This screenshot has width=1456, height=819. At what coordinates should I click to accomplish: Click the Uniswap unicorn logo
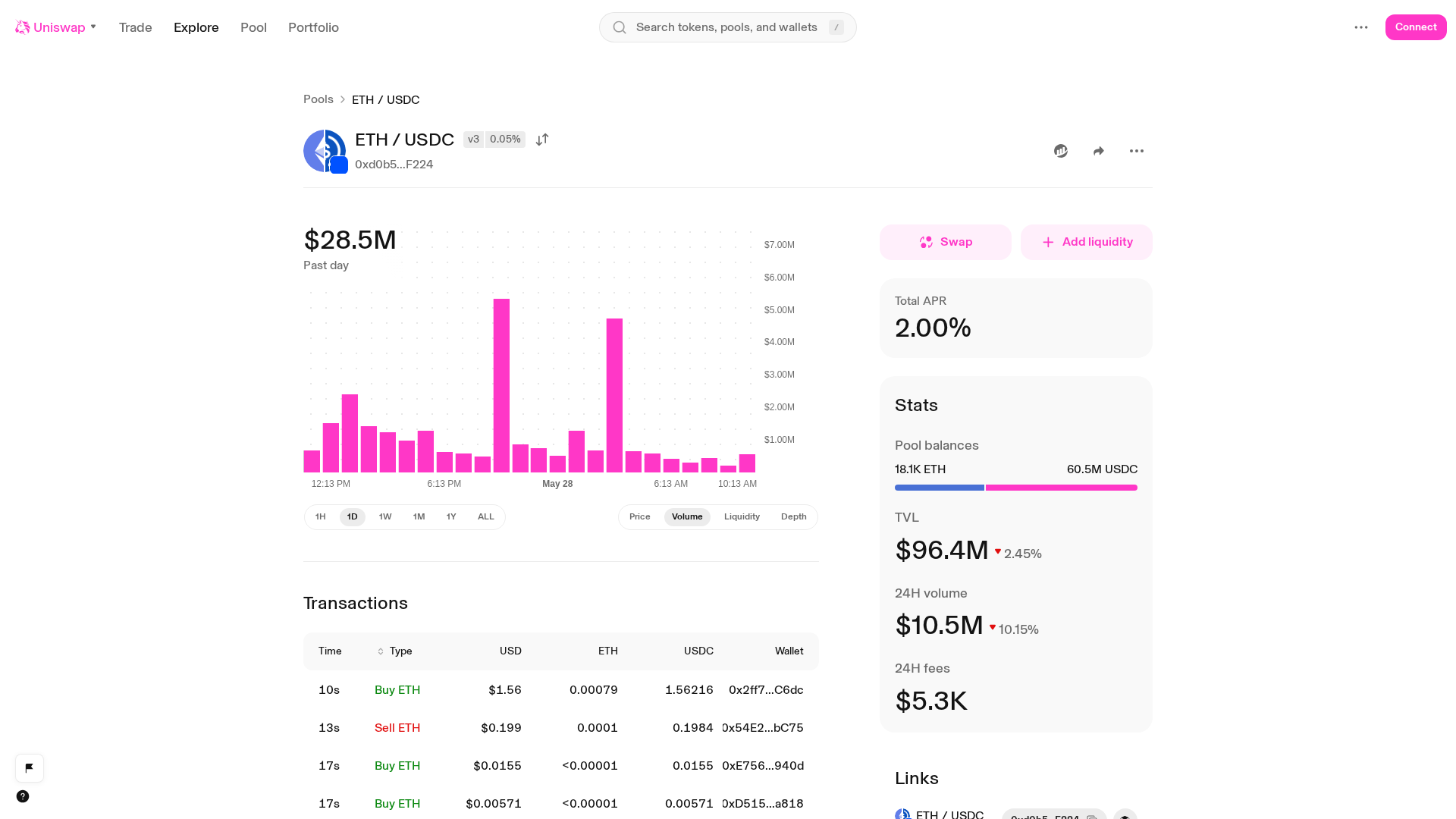23,27
